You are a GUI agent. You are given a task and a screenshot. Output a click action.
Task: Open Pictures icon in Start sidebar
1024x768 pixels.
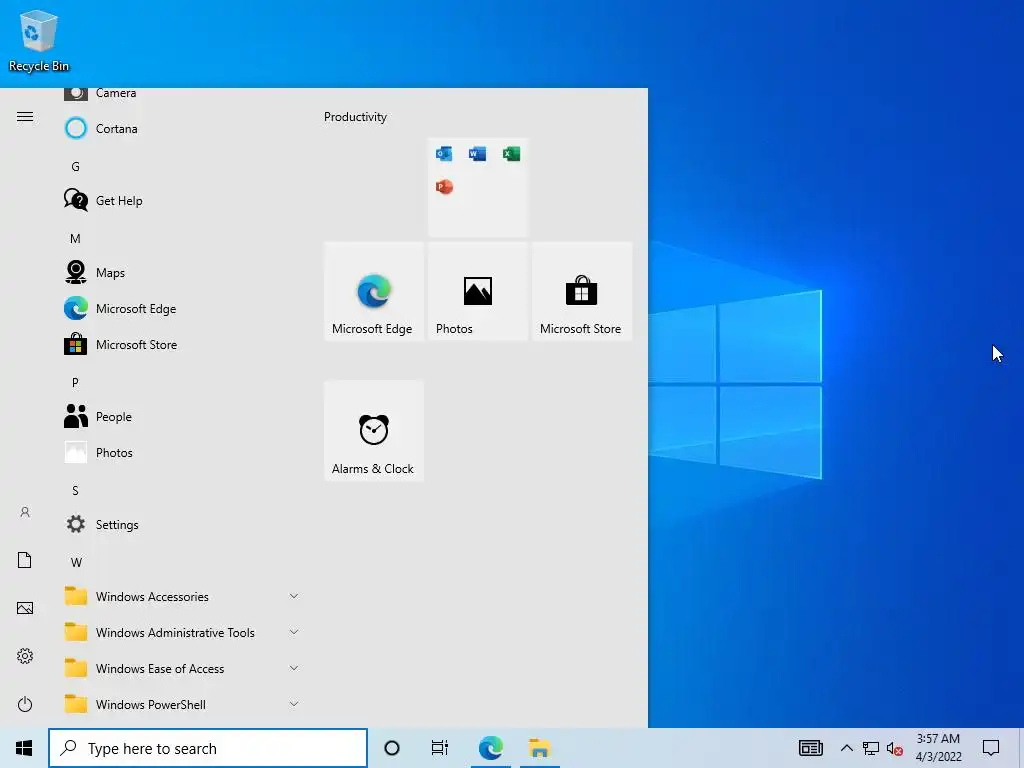(25, 608)
